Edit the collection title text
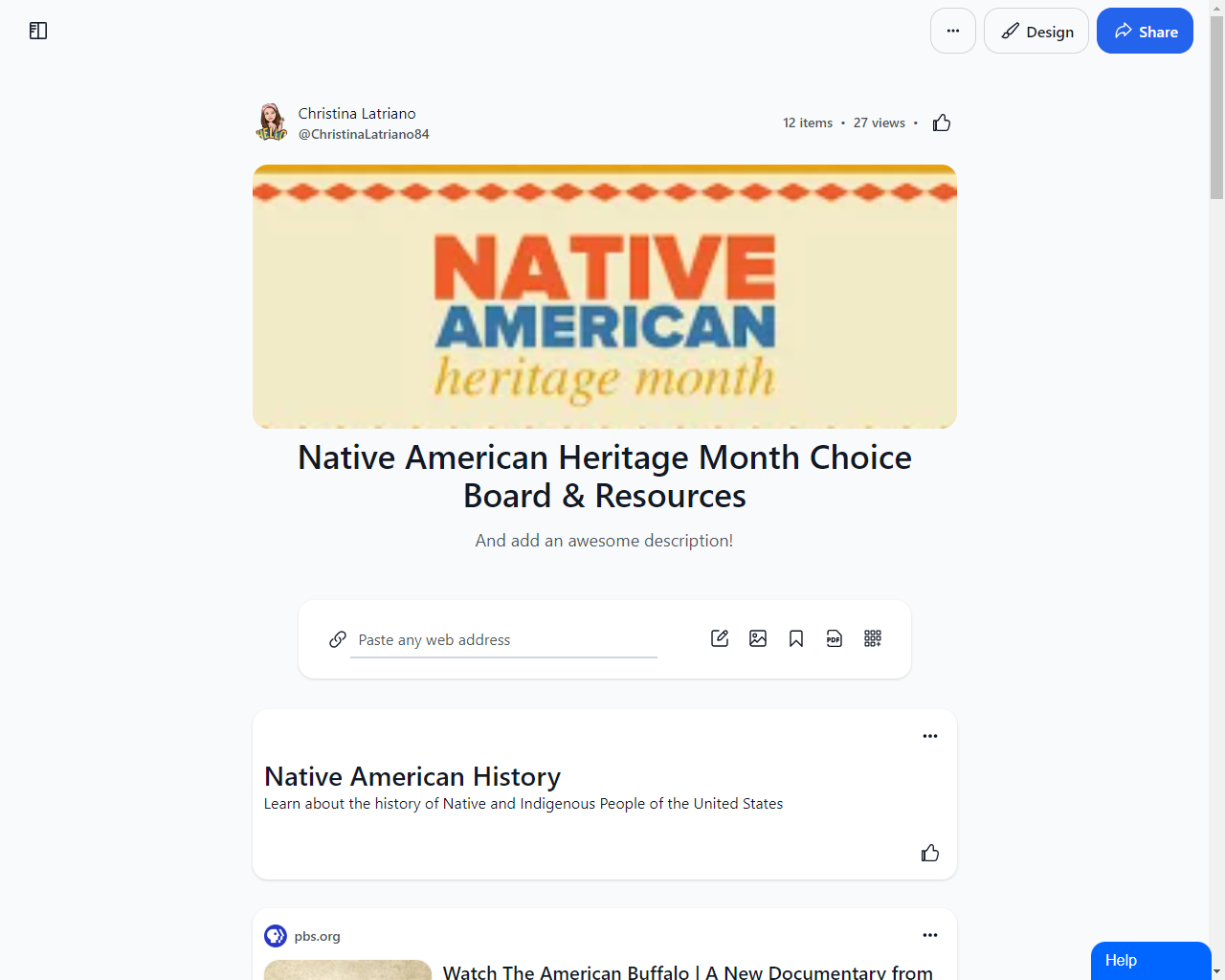 [x=605, y=477]
